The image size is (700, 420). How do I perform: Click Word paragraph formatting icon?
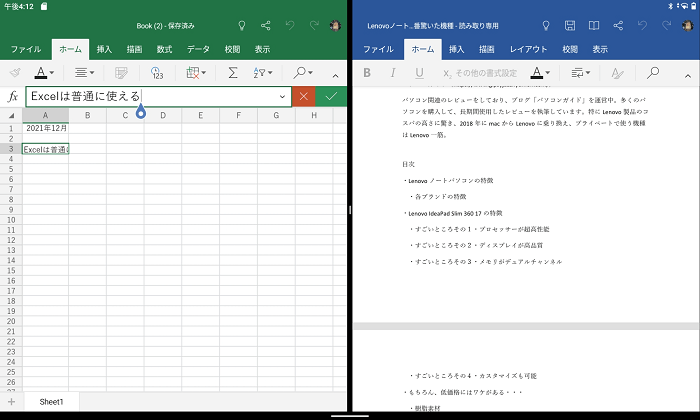click(577, 72)
